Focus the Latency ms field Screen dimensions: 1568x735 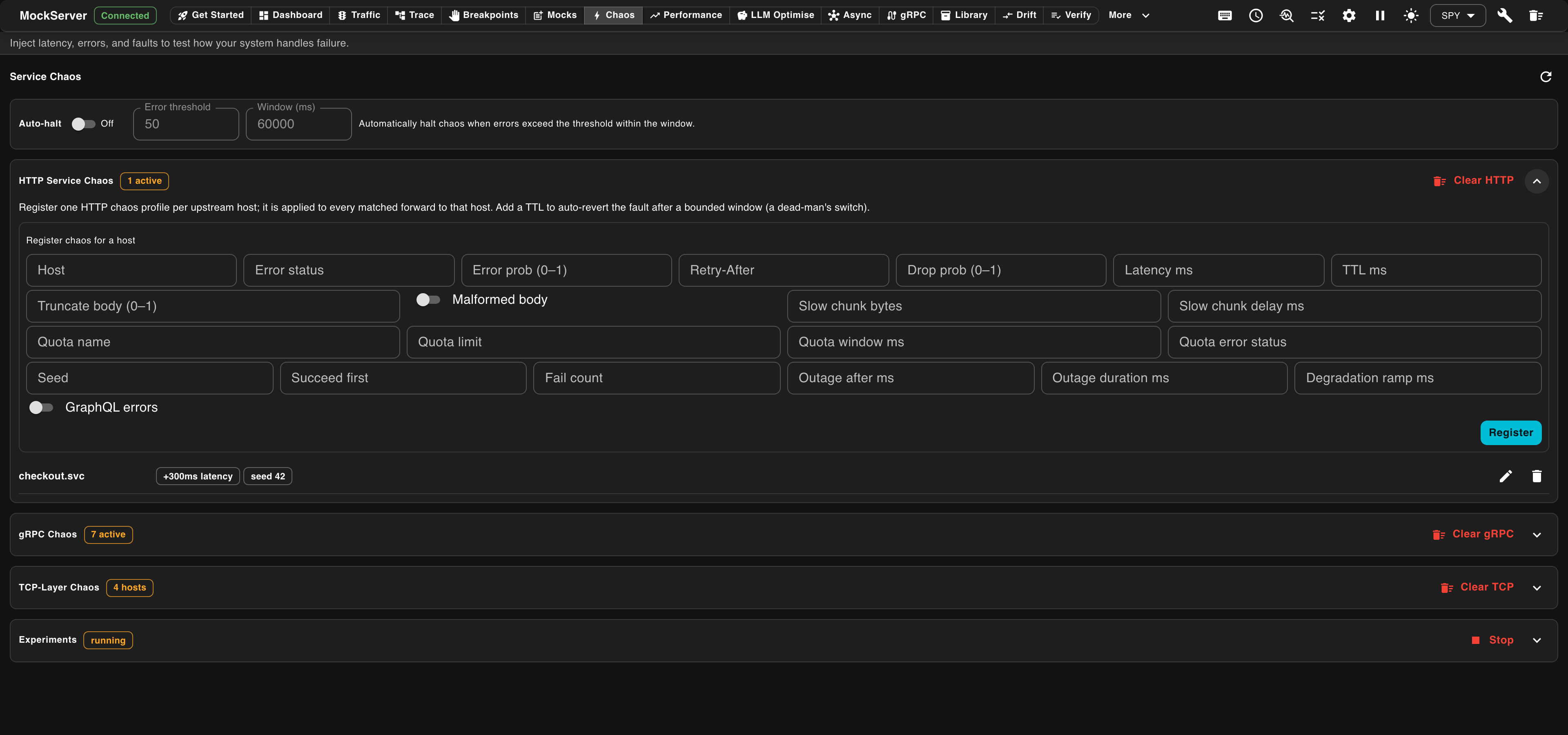click(x=1218, y=270)
